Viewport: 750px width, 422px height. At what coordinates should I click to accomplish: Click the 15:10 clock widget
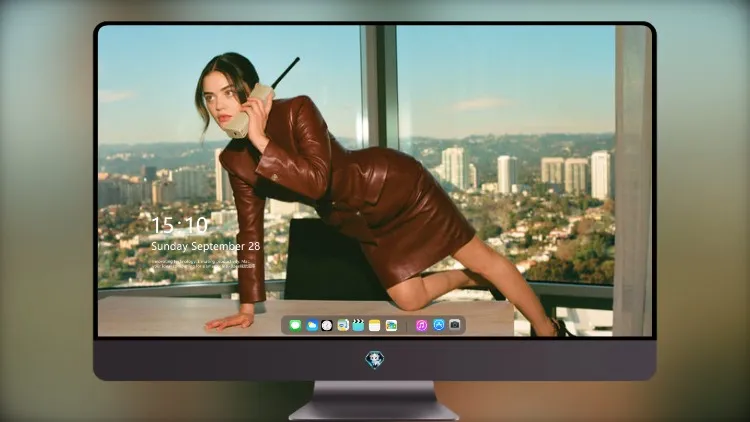180,225
